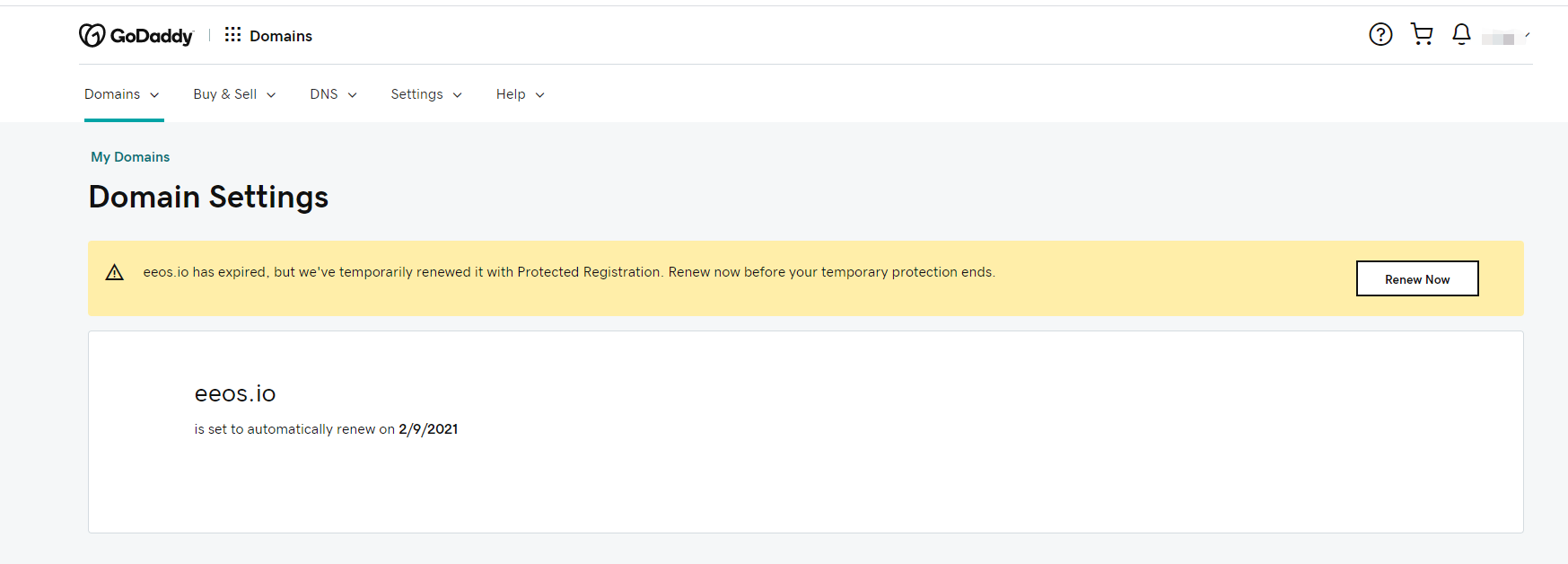Open the help question mark icon
This screenshot has width=1568, height=564.
[1380, 34]
